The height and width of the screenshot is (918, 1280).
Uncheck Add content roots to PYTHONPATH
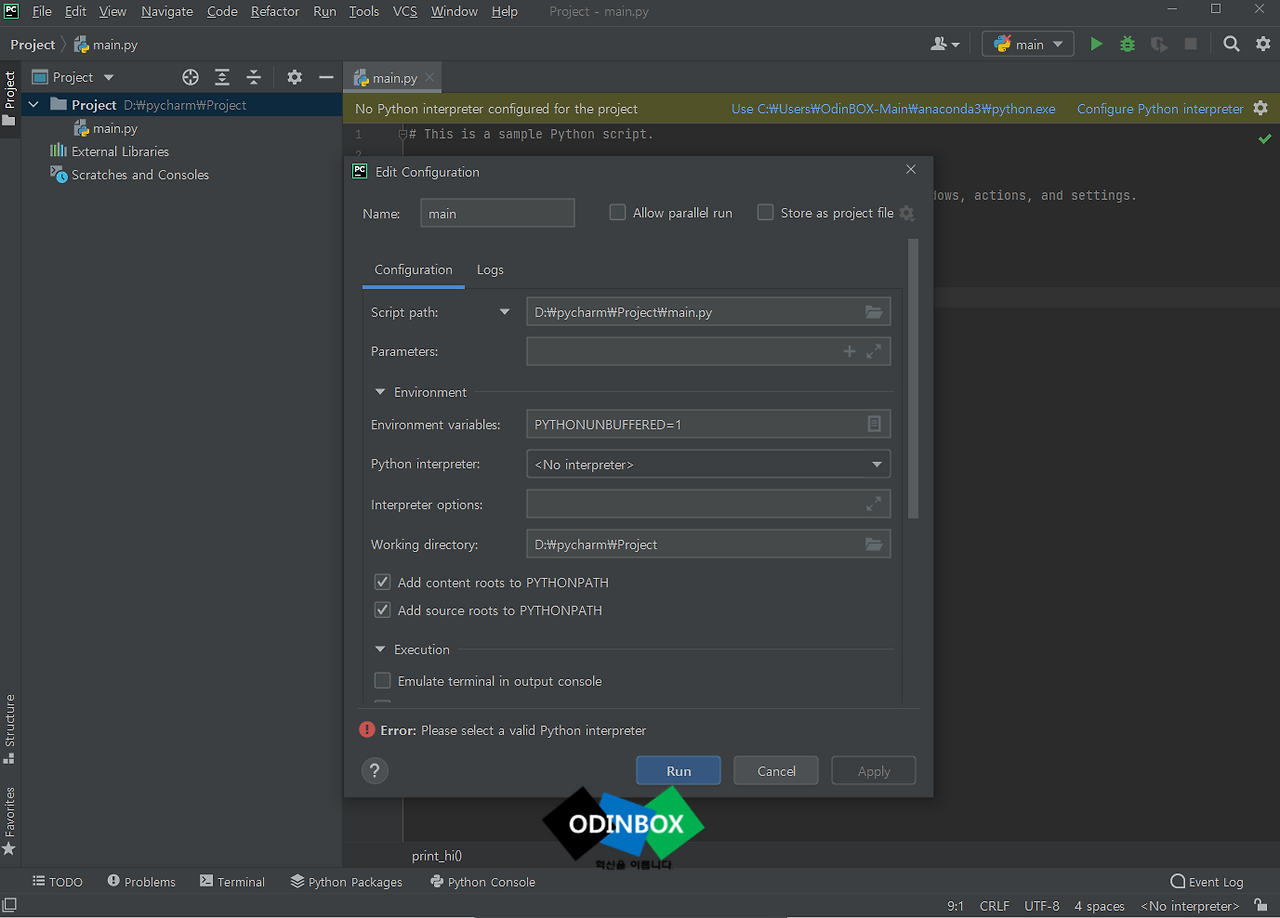382,581
